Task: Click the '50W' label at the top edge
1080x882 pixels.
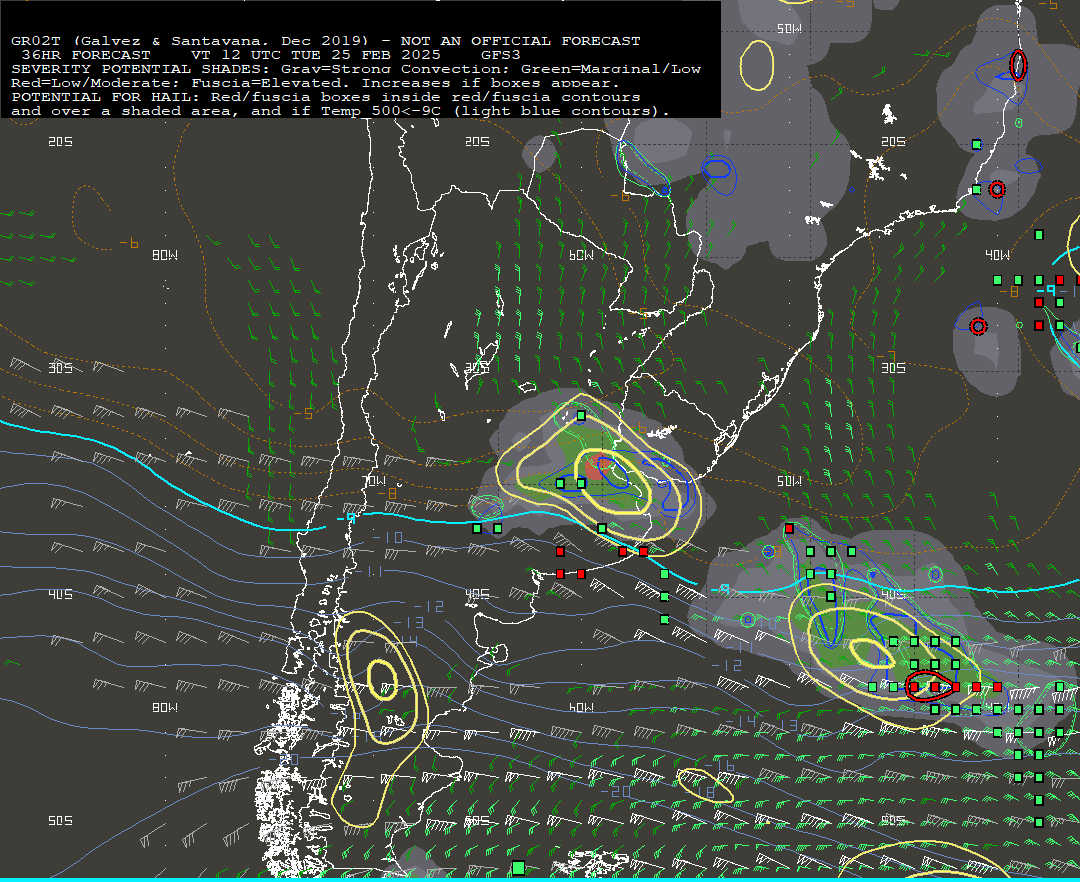Action: (x=789, y=29)
